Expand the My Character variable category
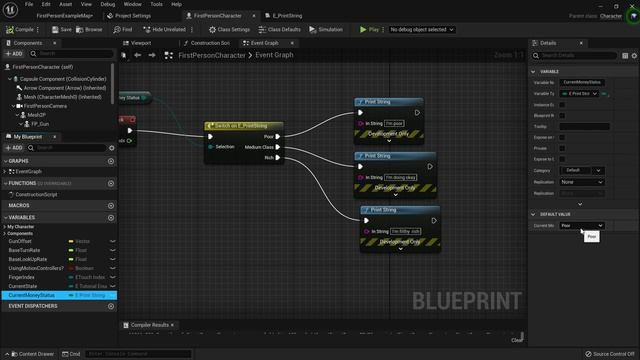The image size is (640, 360). [5, 227]
